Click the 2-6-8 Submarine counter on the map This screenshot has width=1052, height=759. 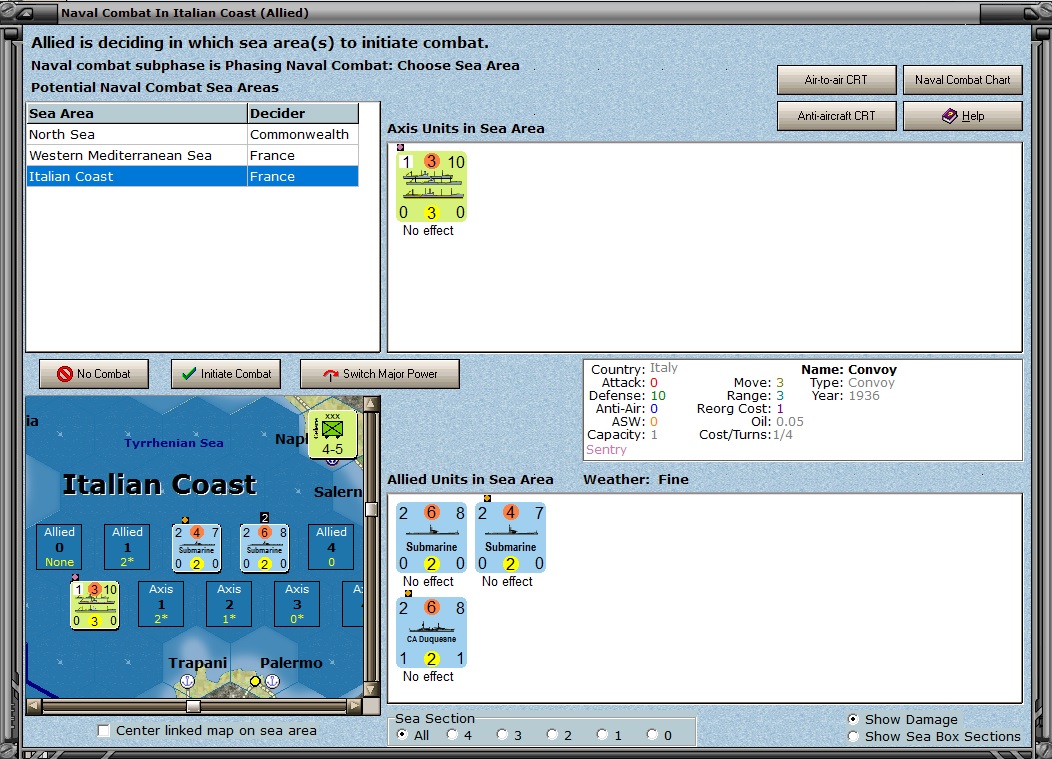[x=264, y=548]
